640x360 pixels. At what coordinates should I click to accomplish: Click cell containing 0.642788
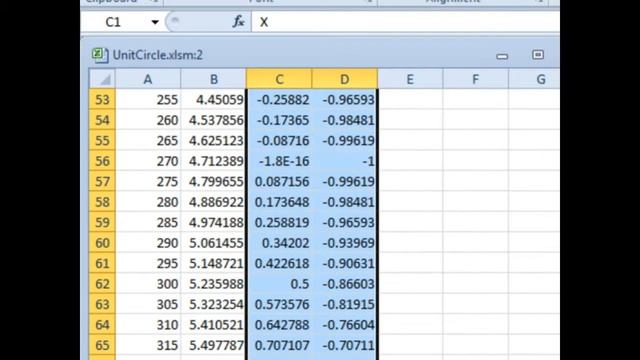(279, 324)
